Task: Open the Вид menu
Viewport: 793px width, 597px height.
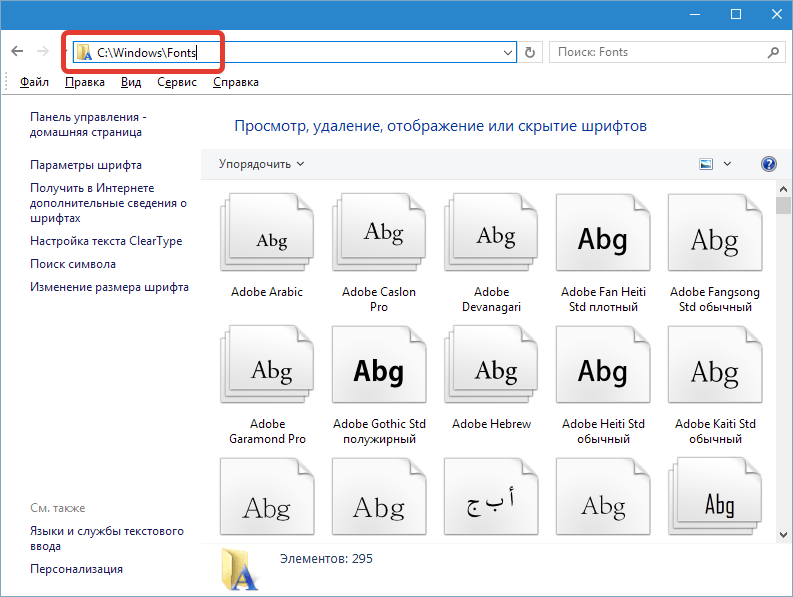Action: (x=131, y=82)
